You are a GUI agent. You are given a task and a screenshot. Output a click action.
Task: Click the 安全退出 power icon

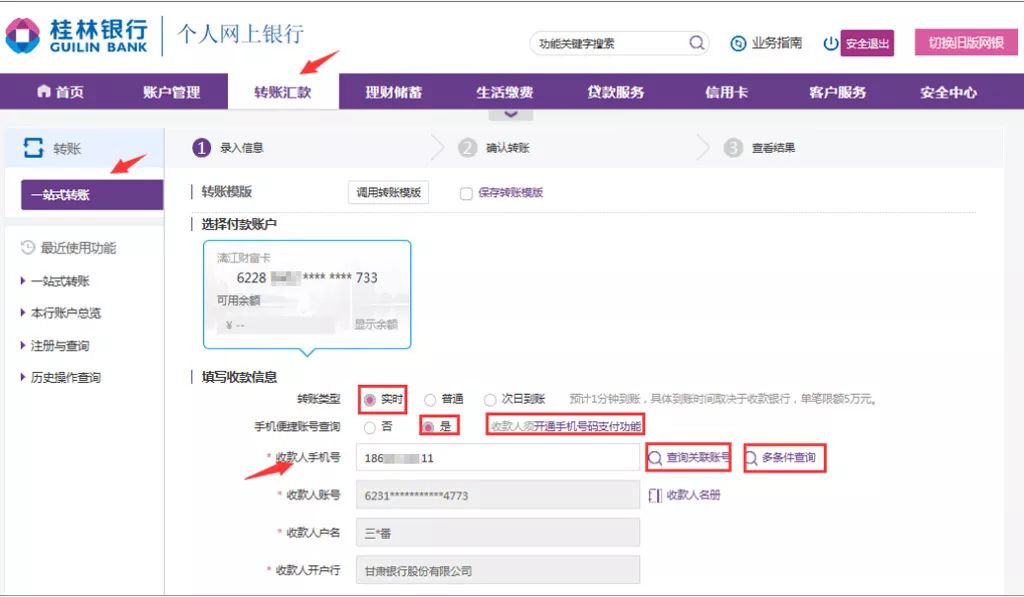click(x=830, y=44)
